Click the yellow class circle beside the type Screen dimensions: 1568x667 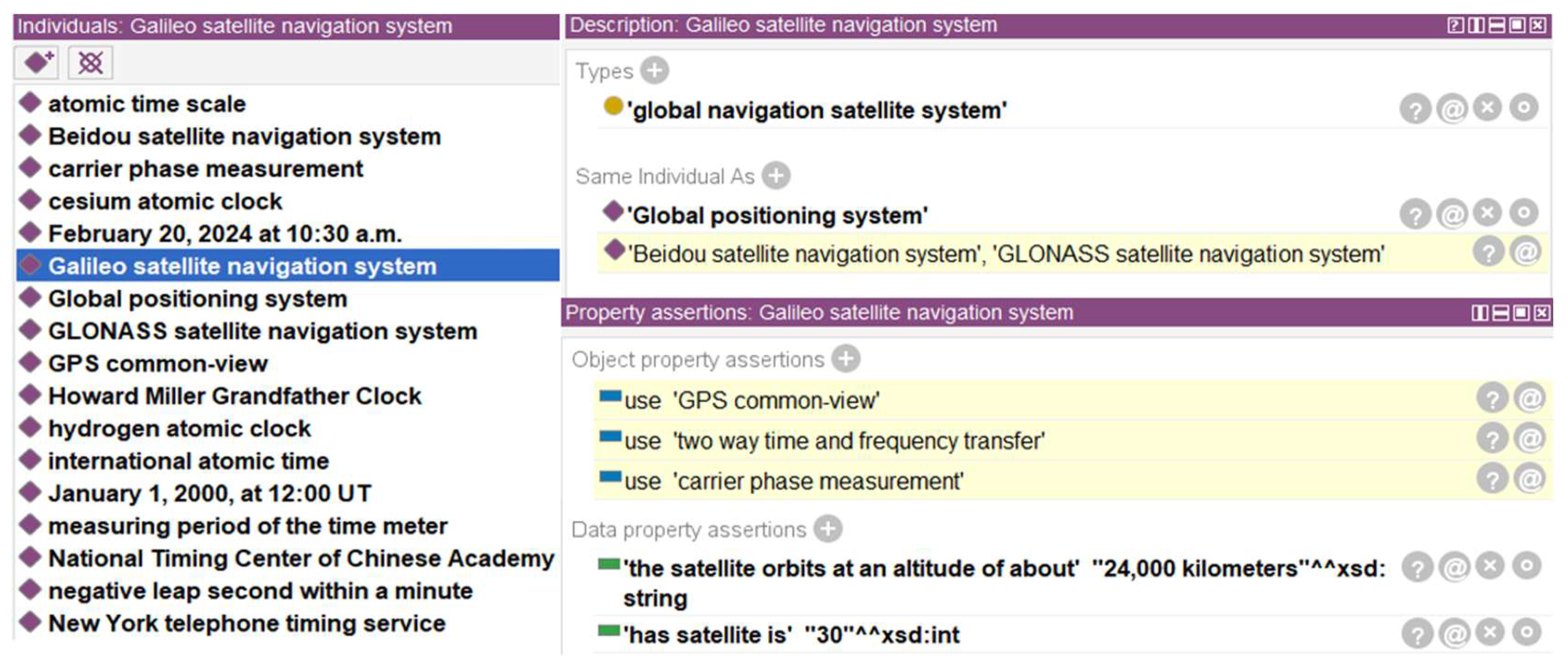(613, 106)
